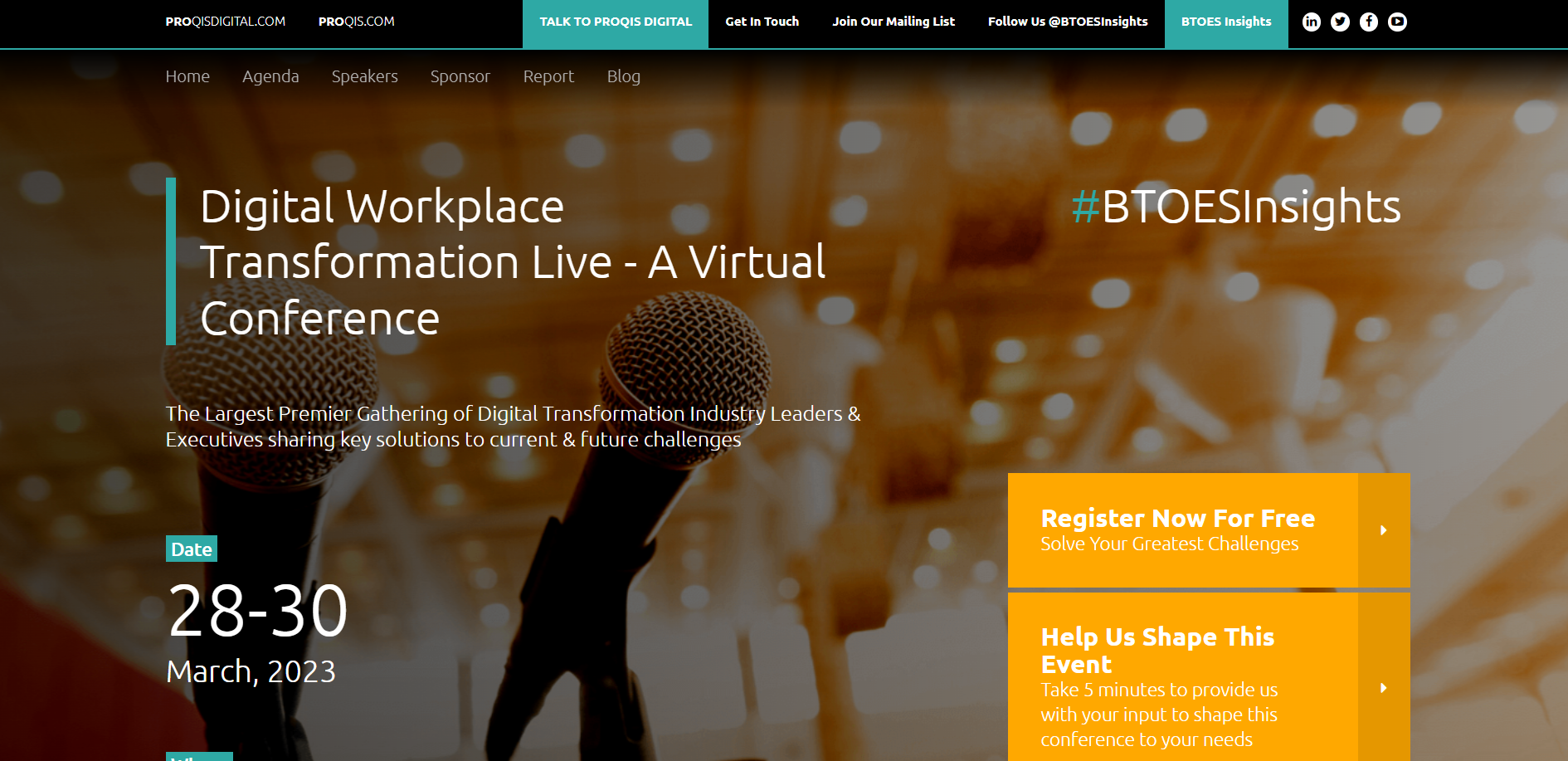
Task: Open the Speakers menu item
Action: [x=365, y=76]
